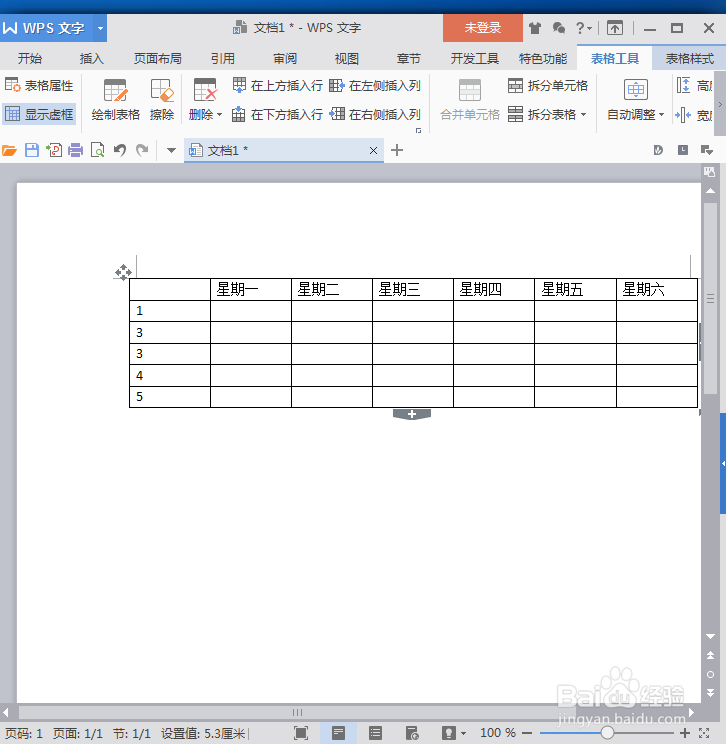This screenshot has height=744, width=726.
Task: Select the eraser tool (擦除)
Action: [162, 100]
